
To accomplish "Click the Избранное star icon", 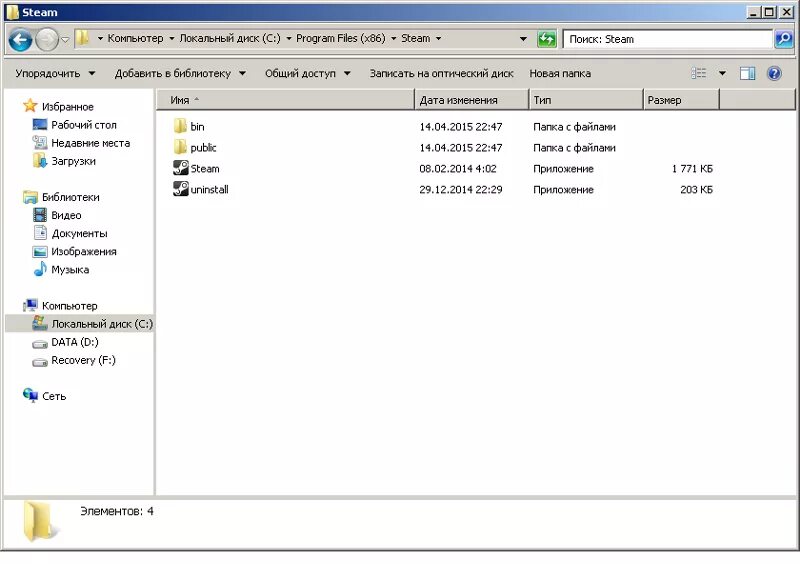I will (x=30, y=106).
